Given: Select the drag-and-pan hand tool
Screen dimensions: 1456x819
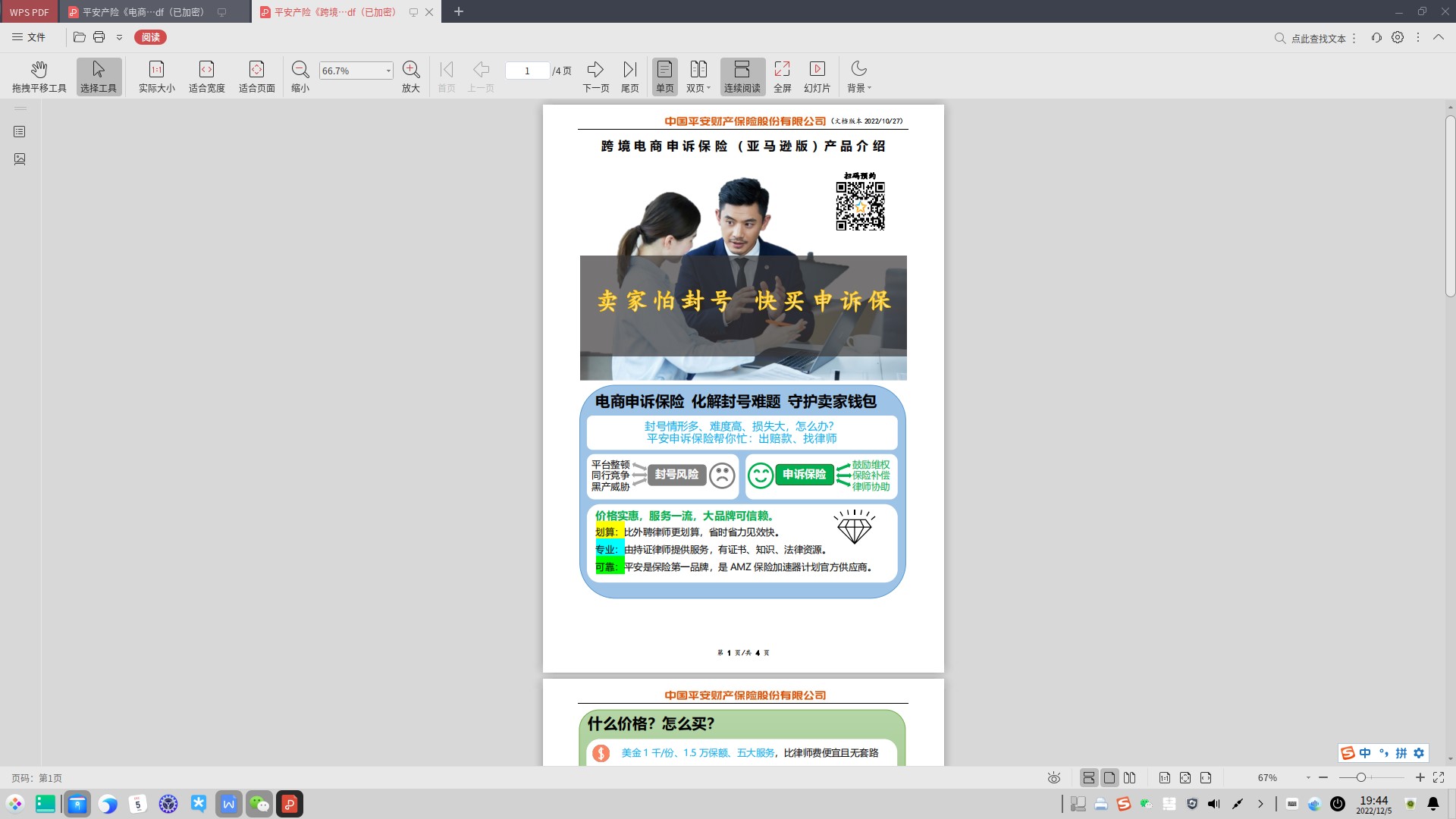Looking at the screenshot, I should click(x=39, y=77).
